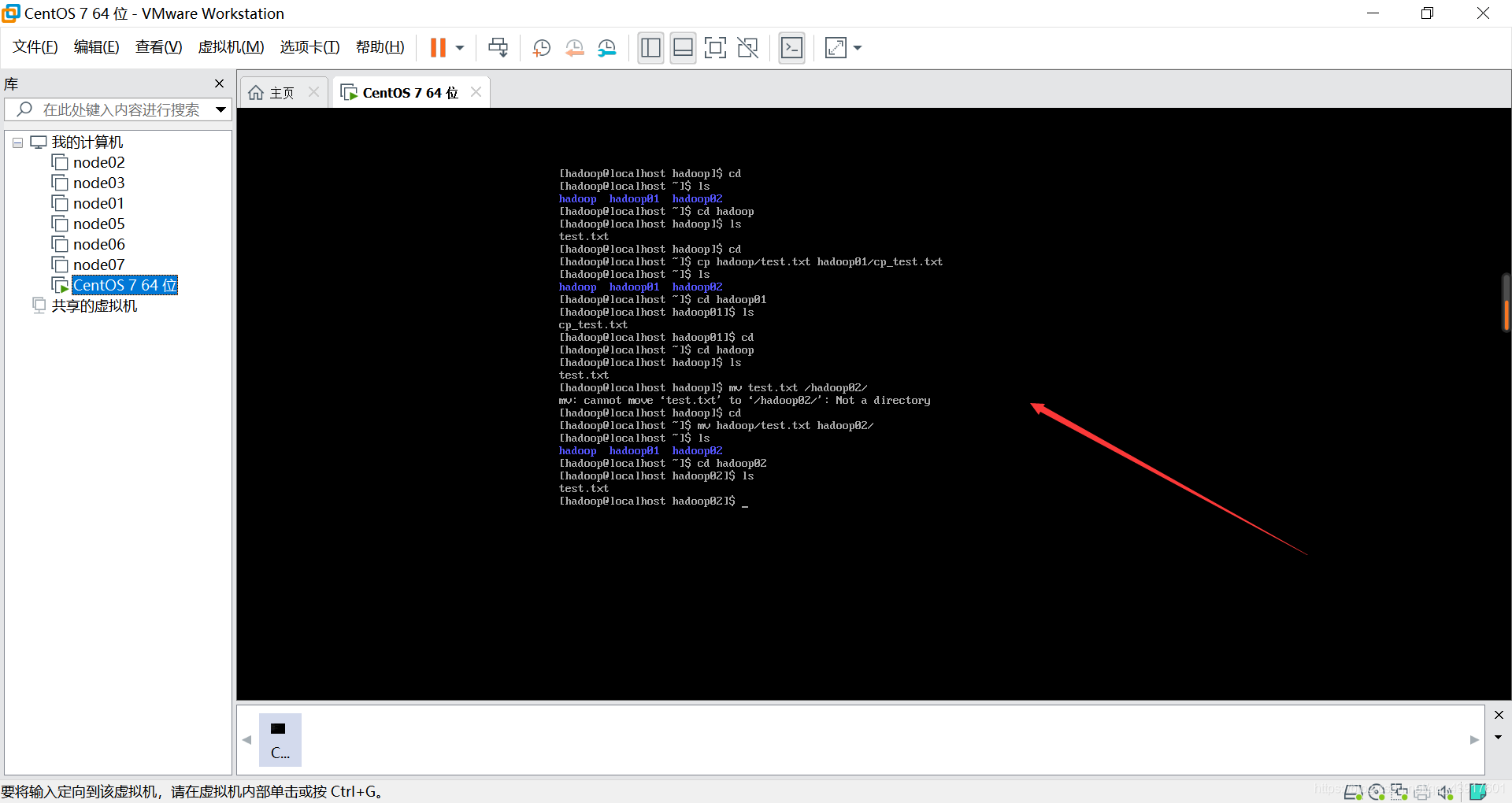Close the 主页 tab
The width and height of the screenshot is (1512, 803).
pyautogui.click(x=313, y=92)
